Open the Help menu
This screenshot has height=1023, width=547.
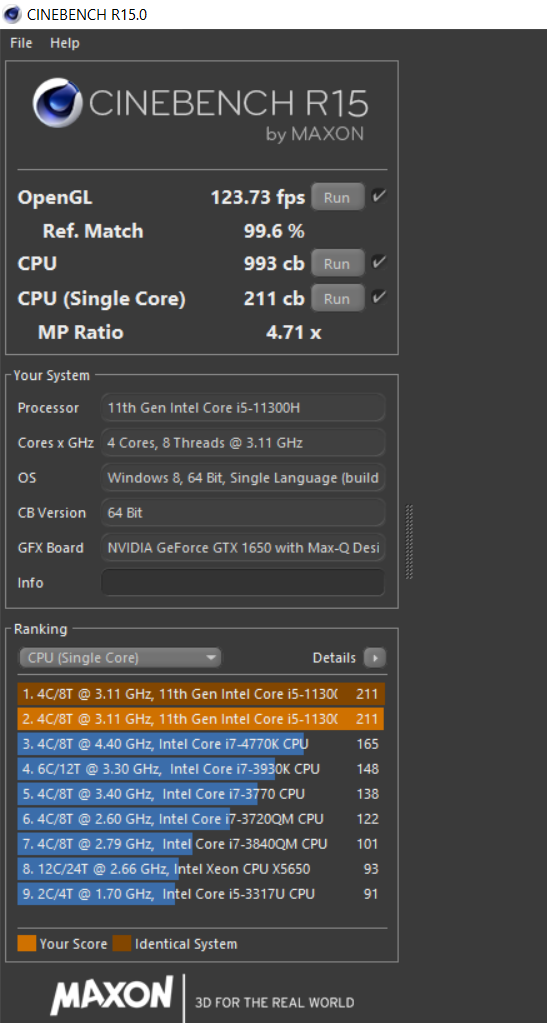(65, 43)
